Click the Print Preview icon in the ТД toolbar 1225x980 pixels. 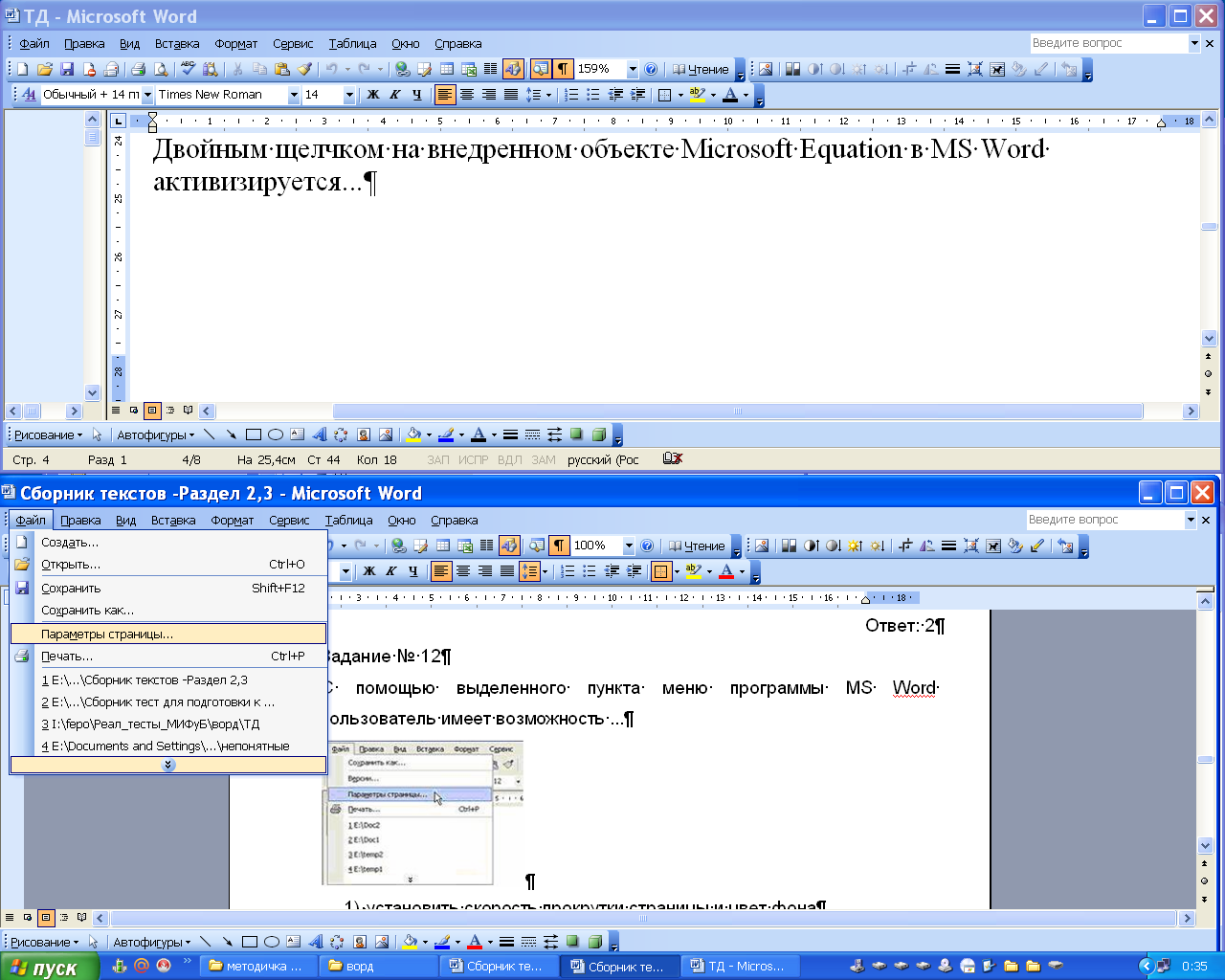161,69
